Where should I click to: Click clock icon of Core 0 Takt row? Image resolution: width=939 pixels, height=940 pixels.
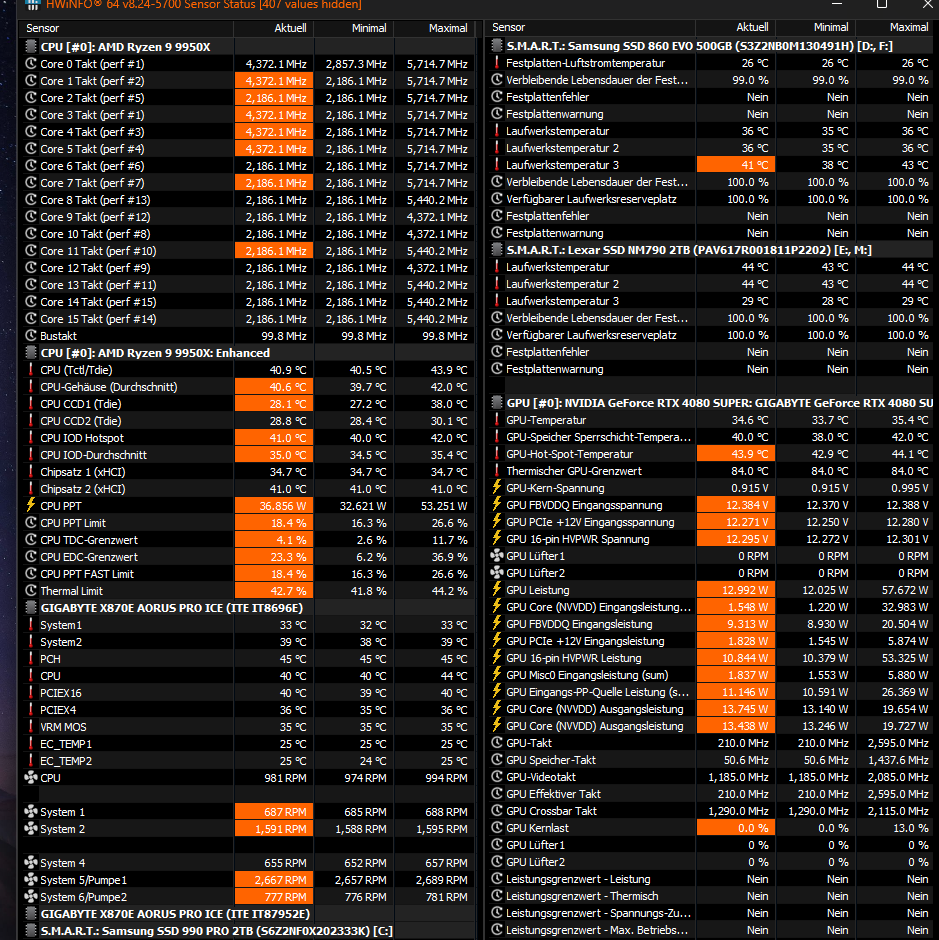31,64
